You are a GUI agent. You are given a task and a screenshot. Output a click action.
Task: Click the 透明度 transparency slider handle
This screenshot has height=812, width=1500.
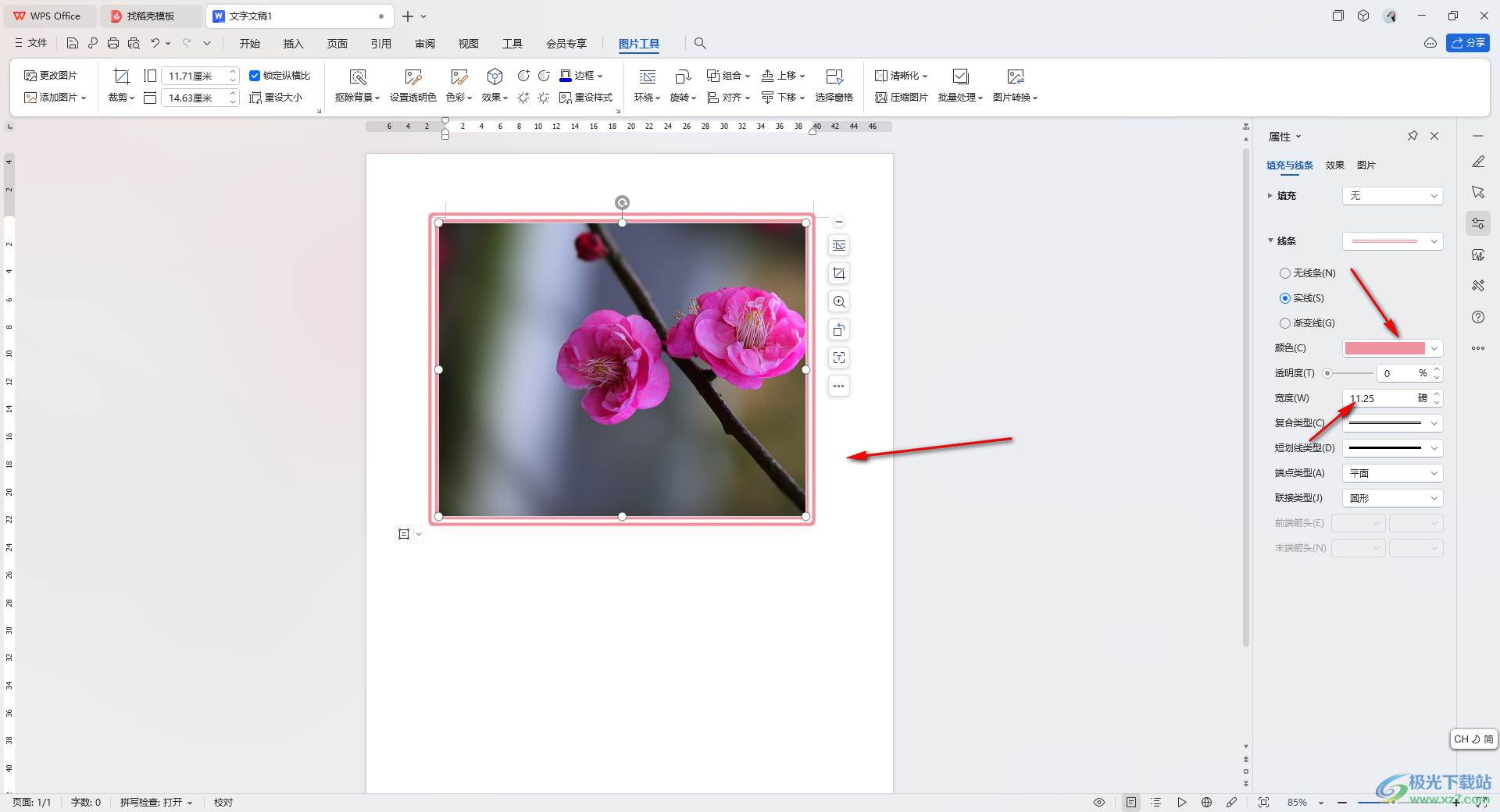tap(1327, 373)
